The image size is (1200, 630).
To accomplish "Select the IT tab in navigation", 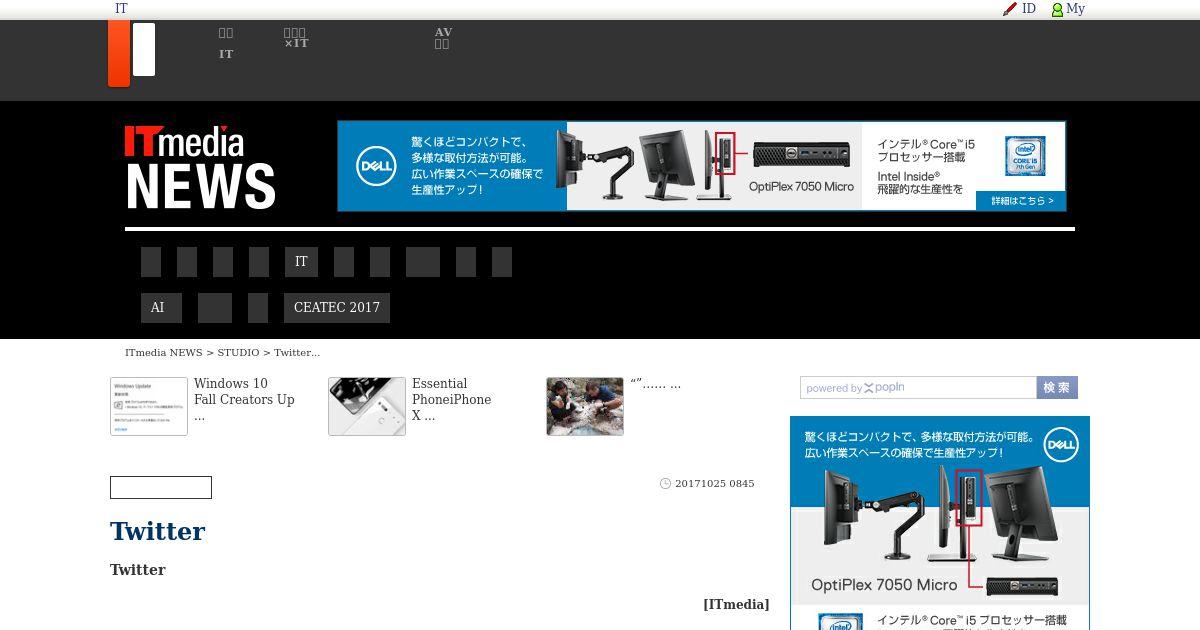I will (301, 262).
